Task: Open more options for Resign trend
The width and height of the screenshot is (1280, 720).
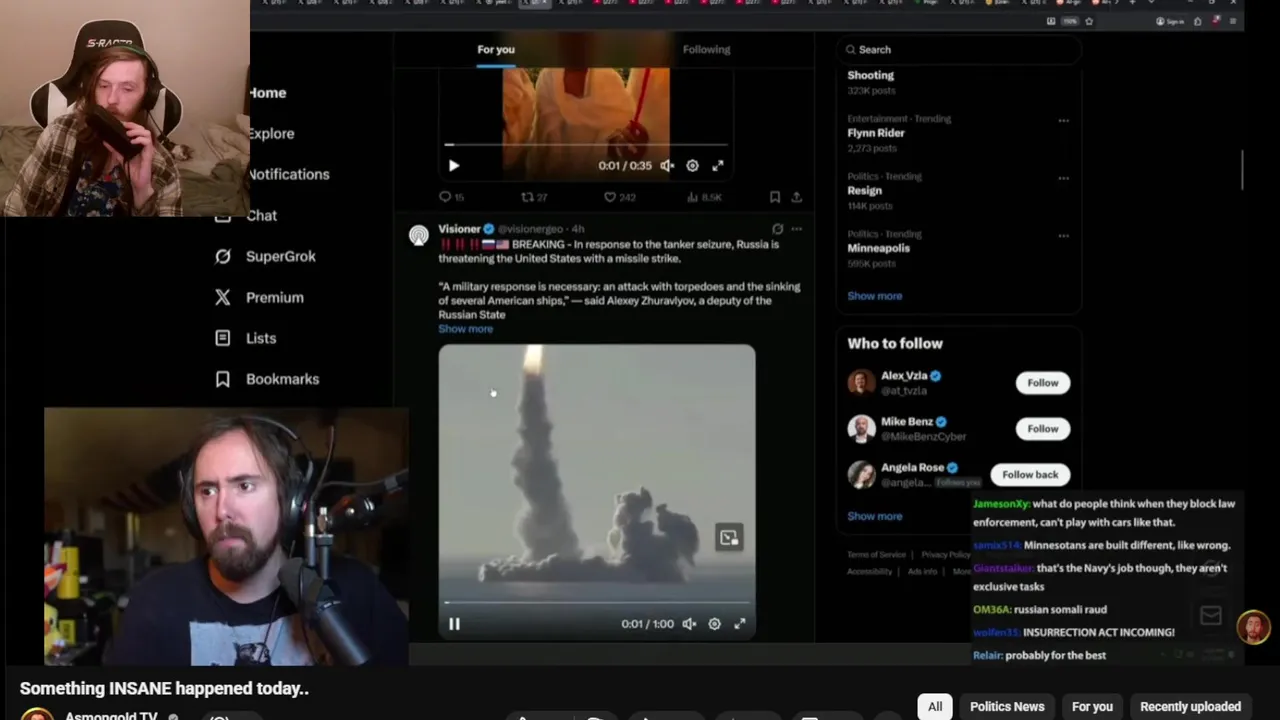Action: click(x=1063, y=178)
